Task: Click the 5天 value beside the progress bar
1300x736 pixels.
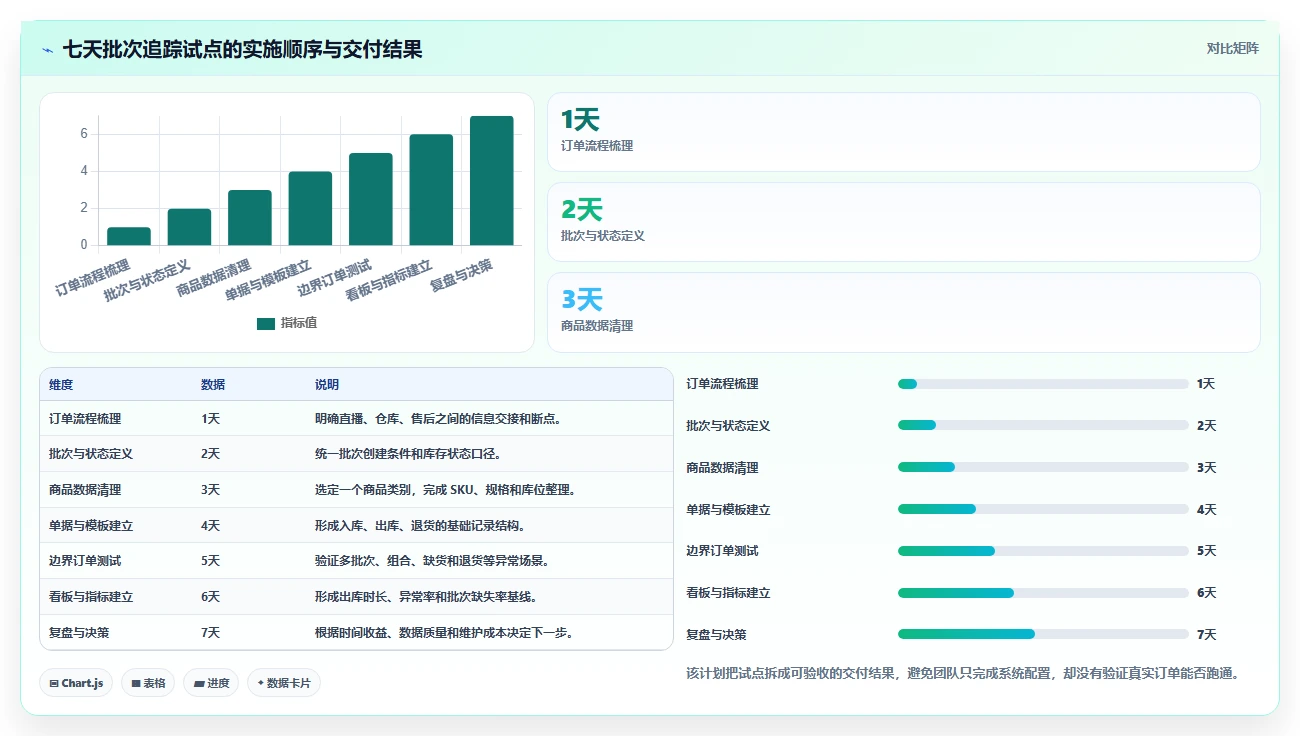Action: [x=1206, y=551]
